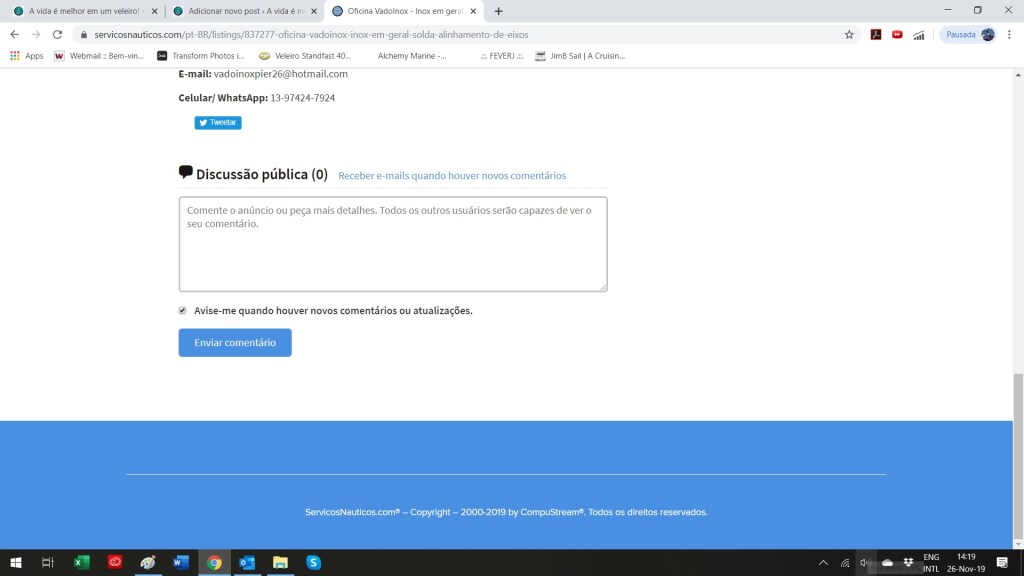Open Excel from the Windows taskbar

(x=81, y=563)
